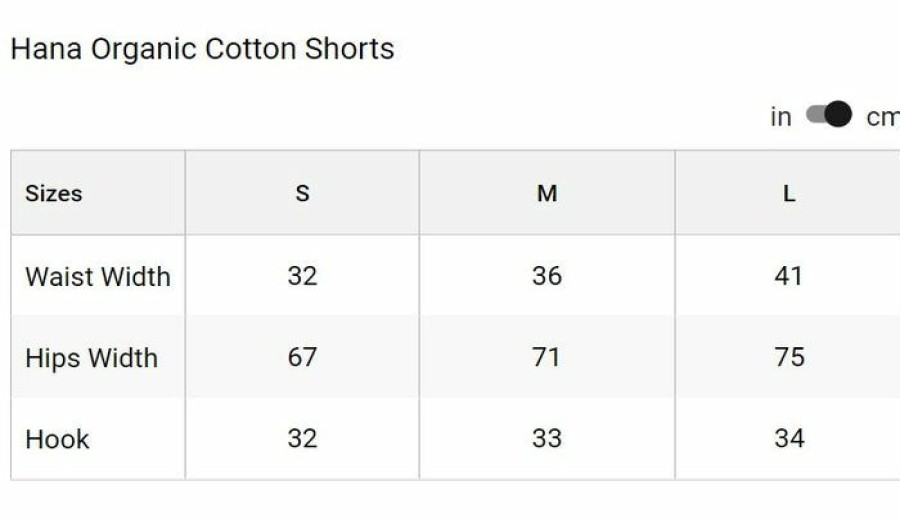Select the 'cm' unit label
900x522 pixels.
point(883,117)
